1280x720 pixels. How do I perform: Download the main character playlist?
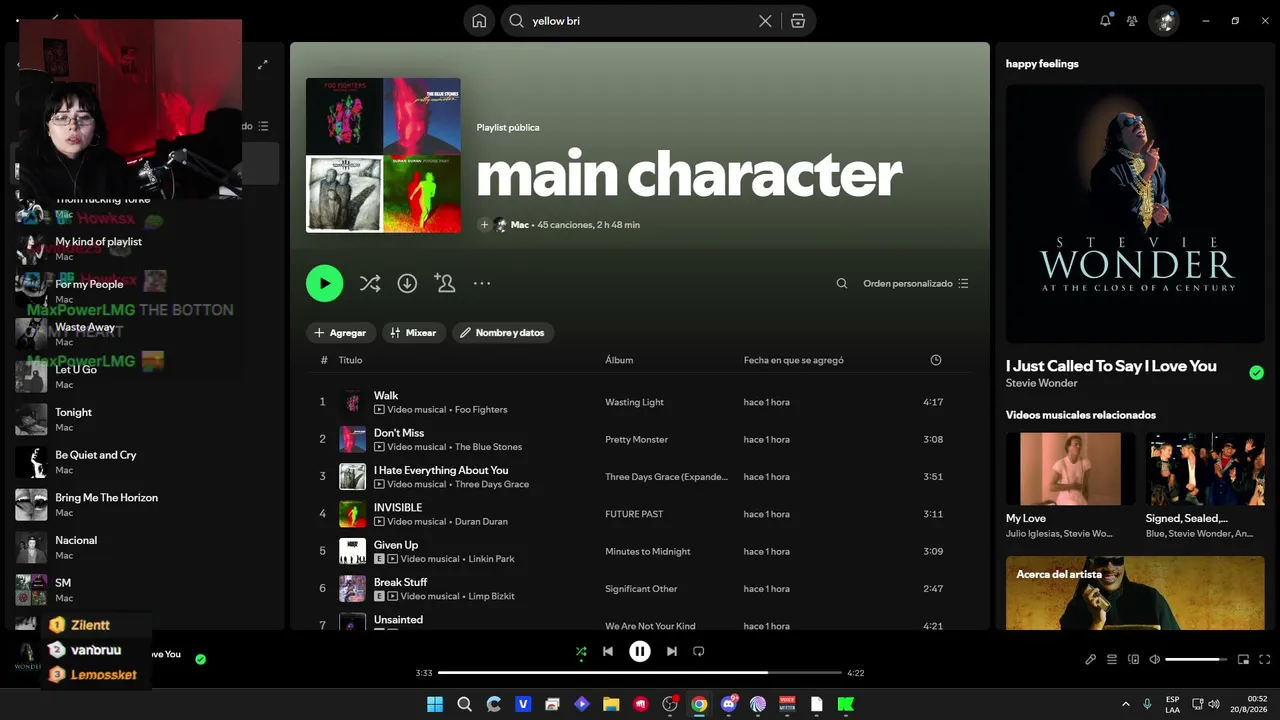407,284
